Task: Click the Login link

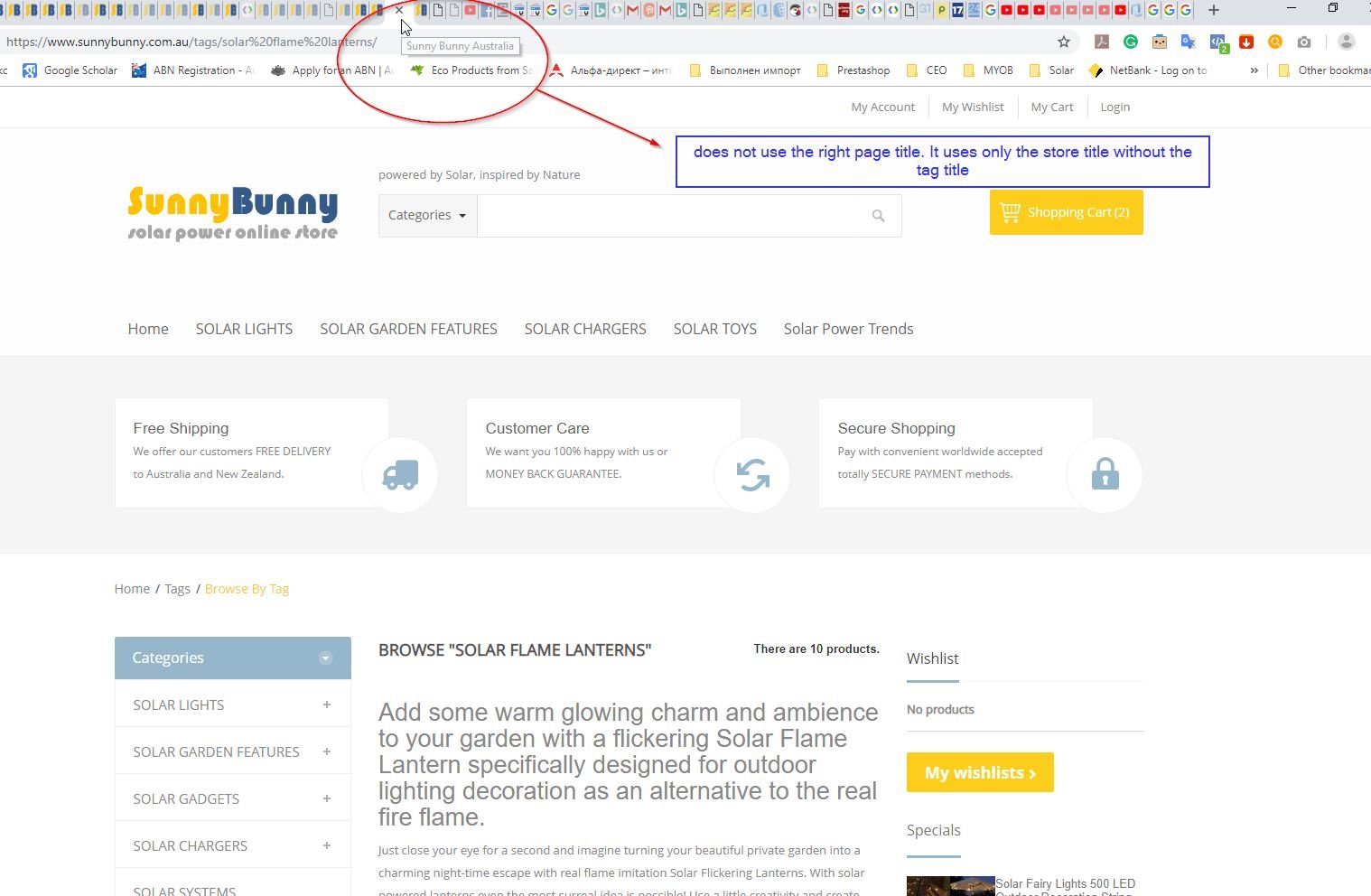Action: (1115, 107)
